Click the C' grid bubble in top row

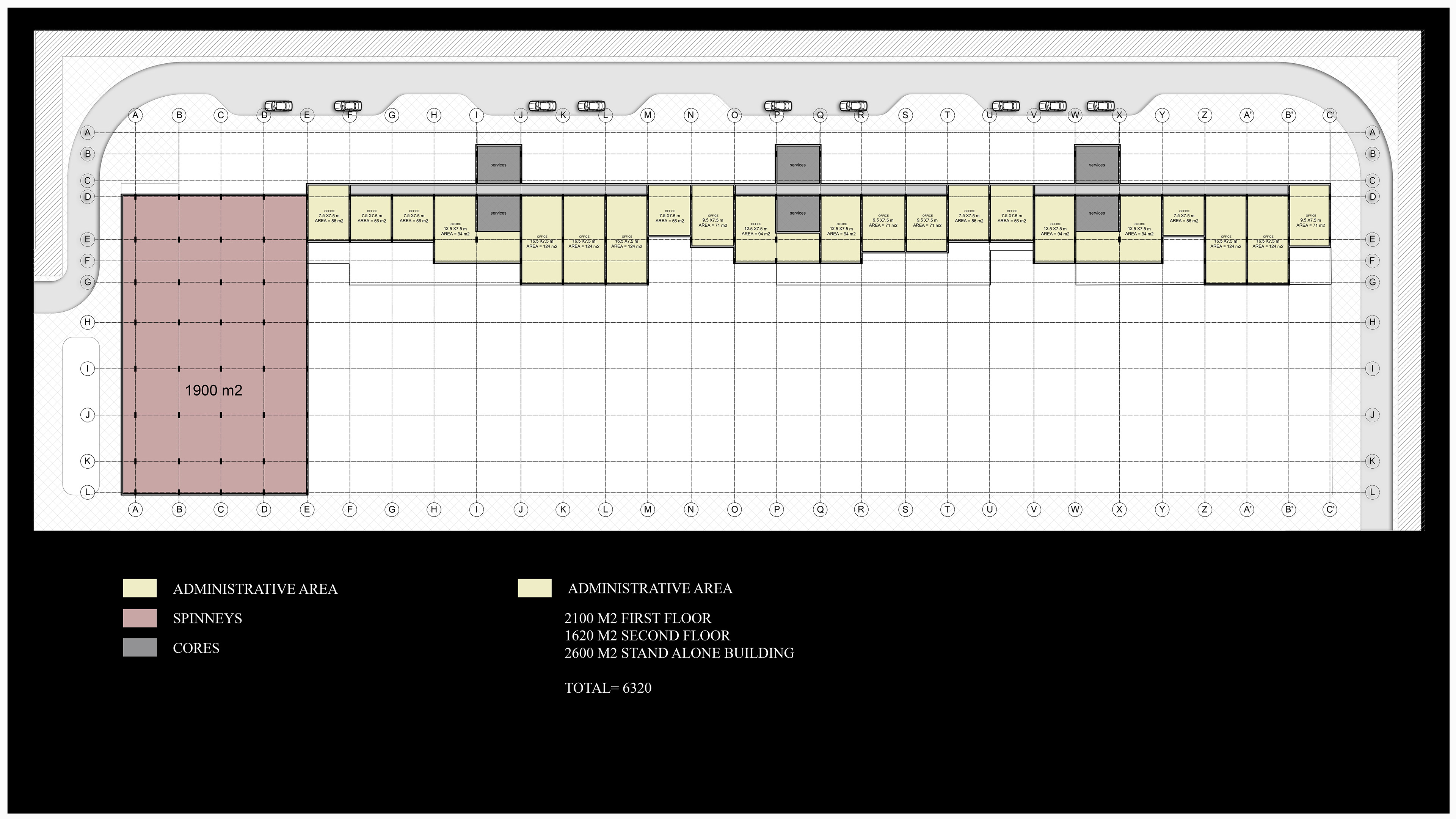[1330, 115]
